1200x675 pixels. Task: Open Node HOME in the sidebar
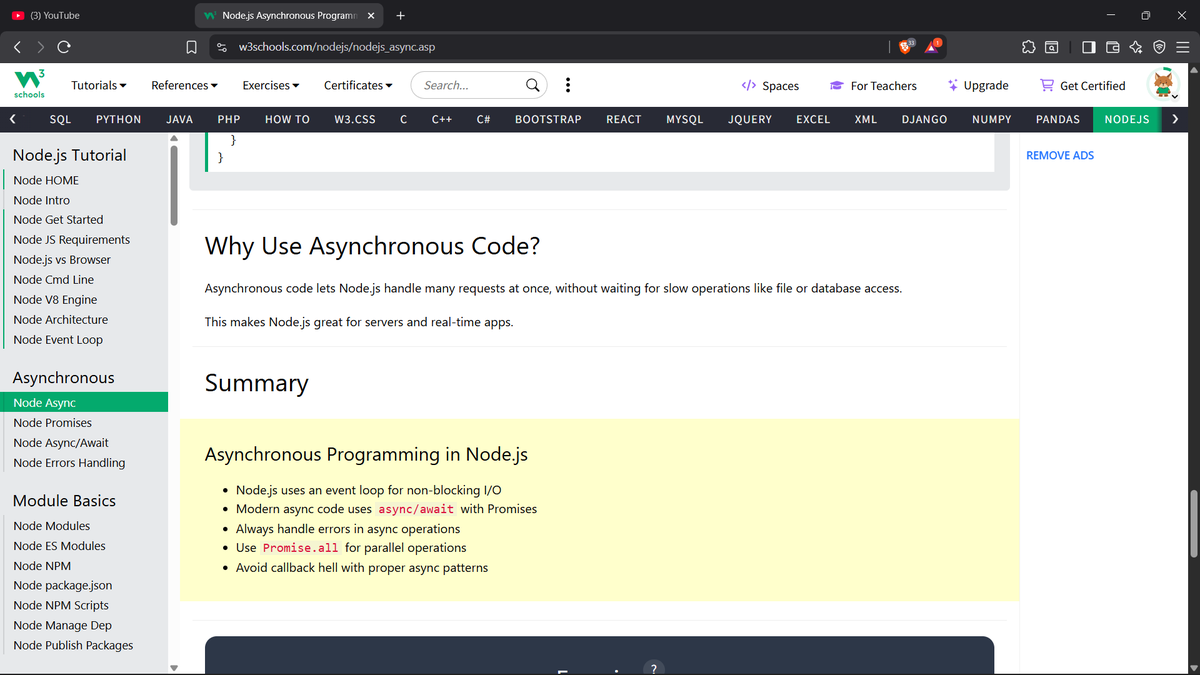[46, 180]
